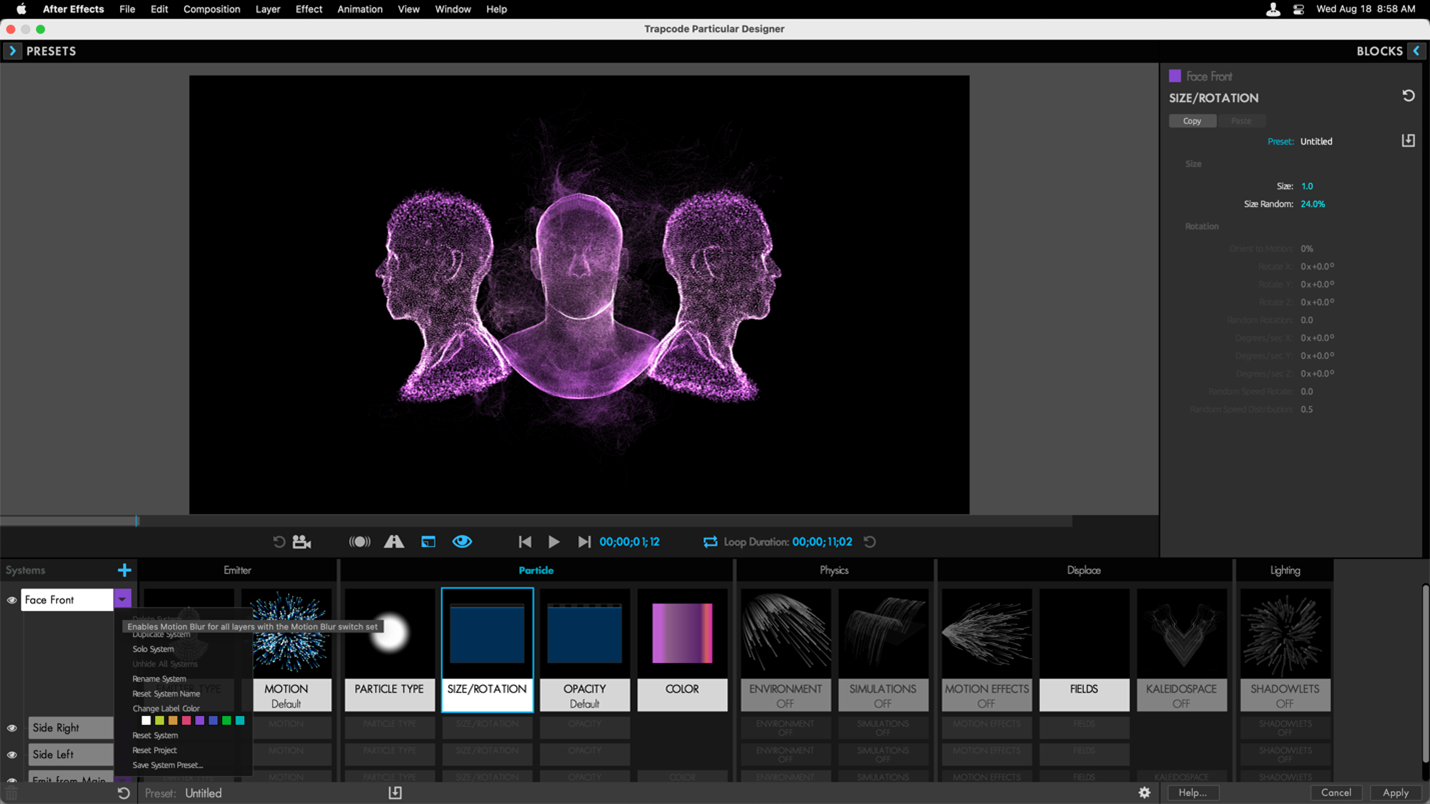Open Control Center in menu bar
This screenshot has width=1430, height=804.
pyautogui.click(x=1298, y=9)
